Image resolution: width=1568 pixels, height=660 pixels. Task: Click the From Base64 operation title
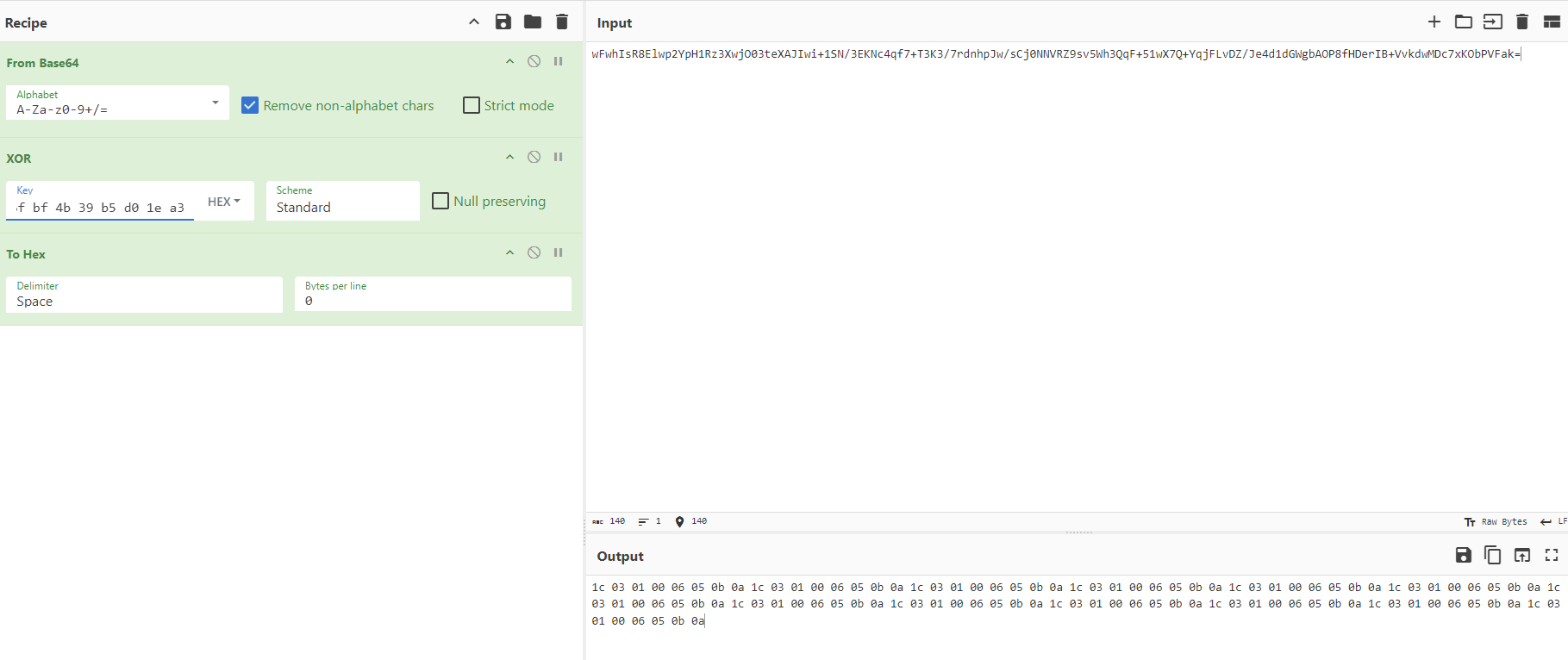[x=42, y=63]
